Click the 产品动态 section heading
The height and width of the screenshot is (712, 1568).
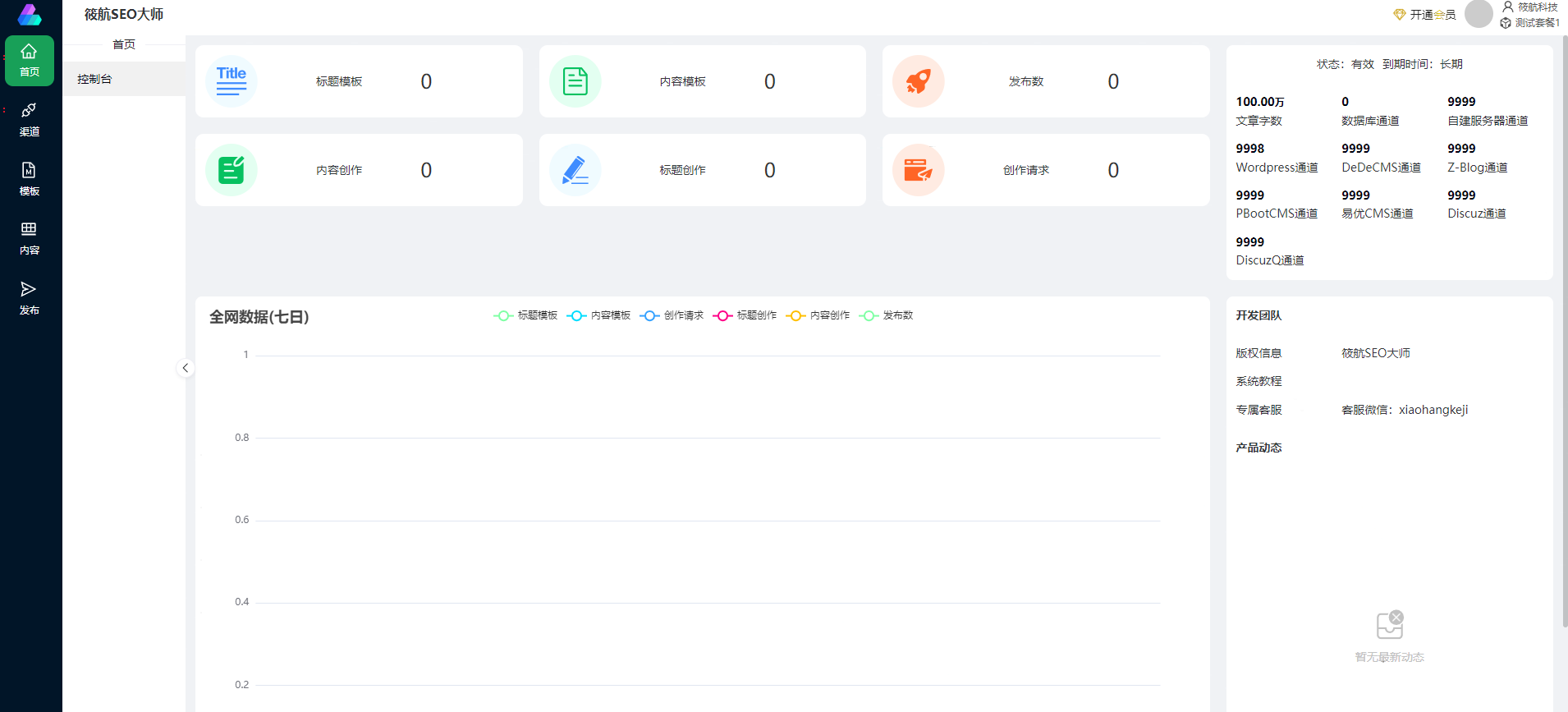[1259, 448]
